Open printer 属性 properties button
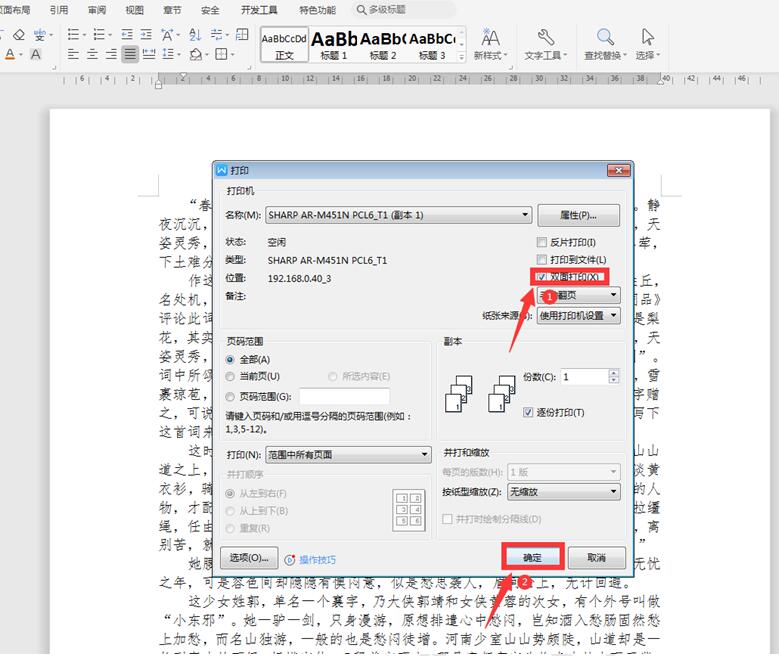Screen dimensions: 779x656 click(x=578, y=215)
